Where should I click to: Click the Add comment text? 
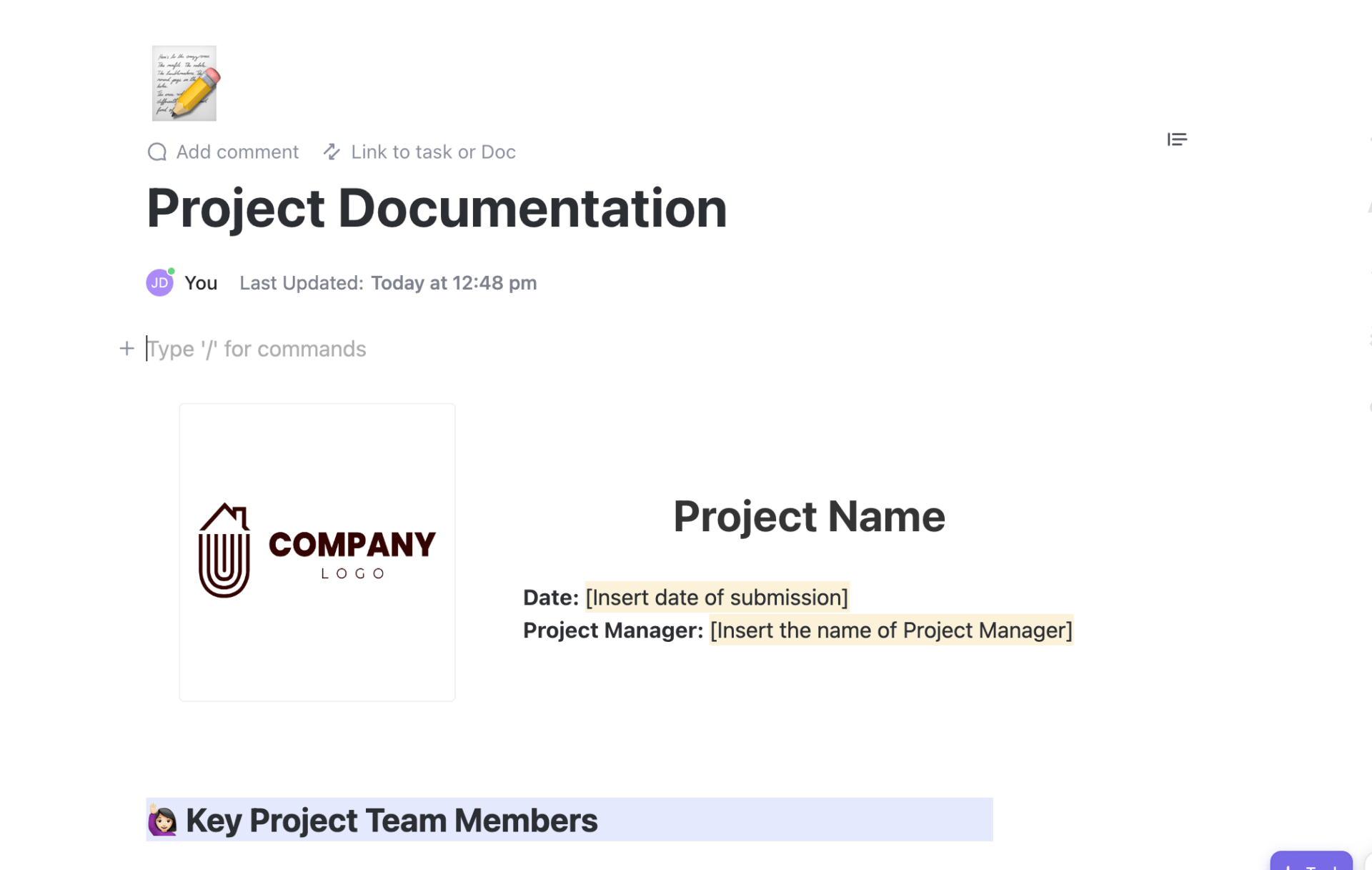click(237, 152)
